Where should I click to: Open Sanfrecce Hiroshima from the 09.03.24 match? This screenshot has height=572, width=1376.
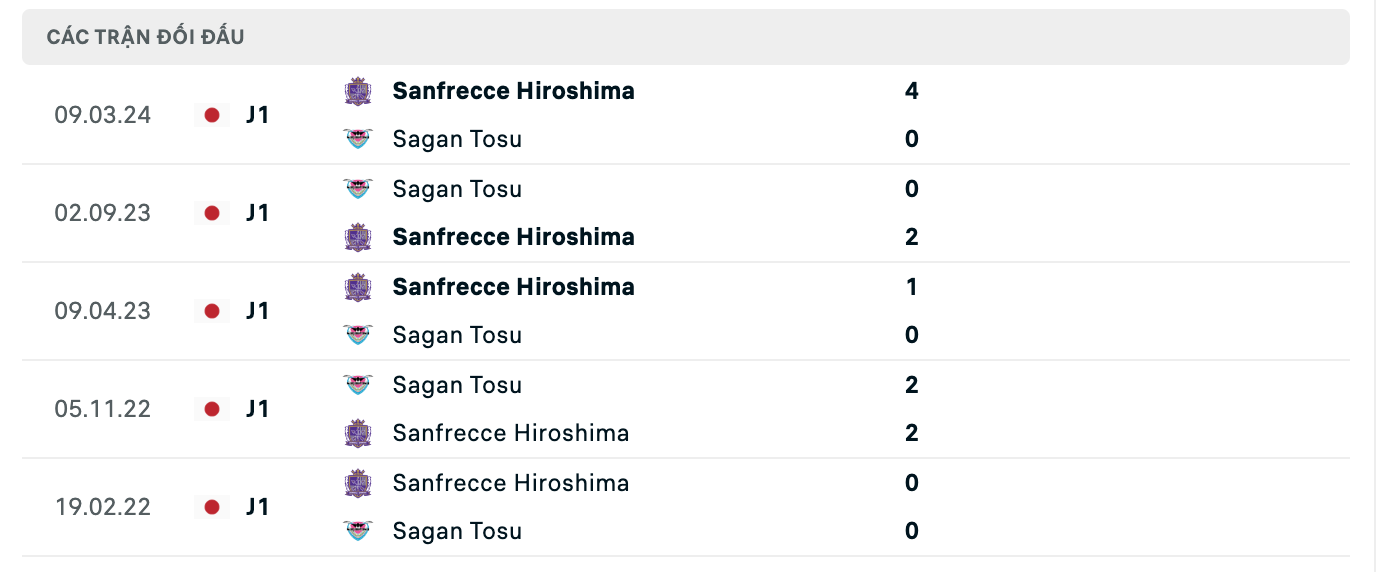click(513, 91)
